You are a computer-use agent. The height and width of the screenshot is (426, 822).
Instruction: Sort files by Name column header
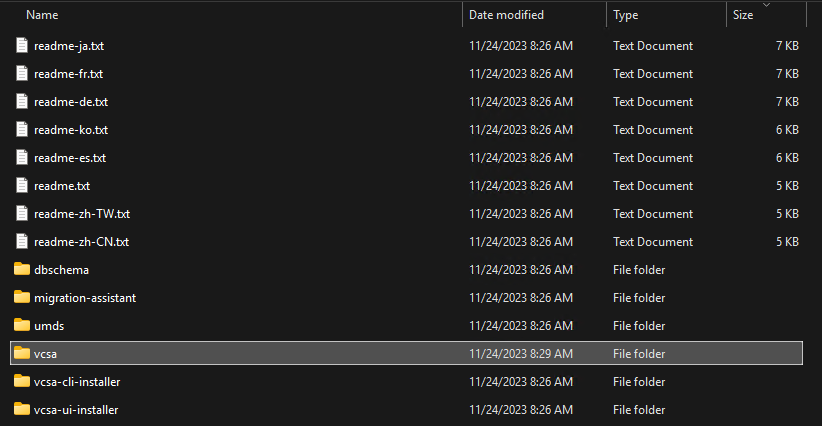click(x=42, y=15)
